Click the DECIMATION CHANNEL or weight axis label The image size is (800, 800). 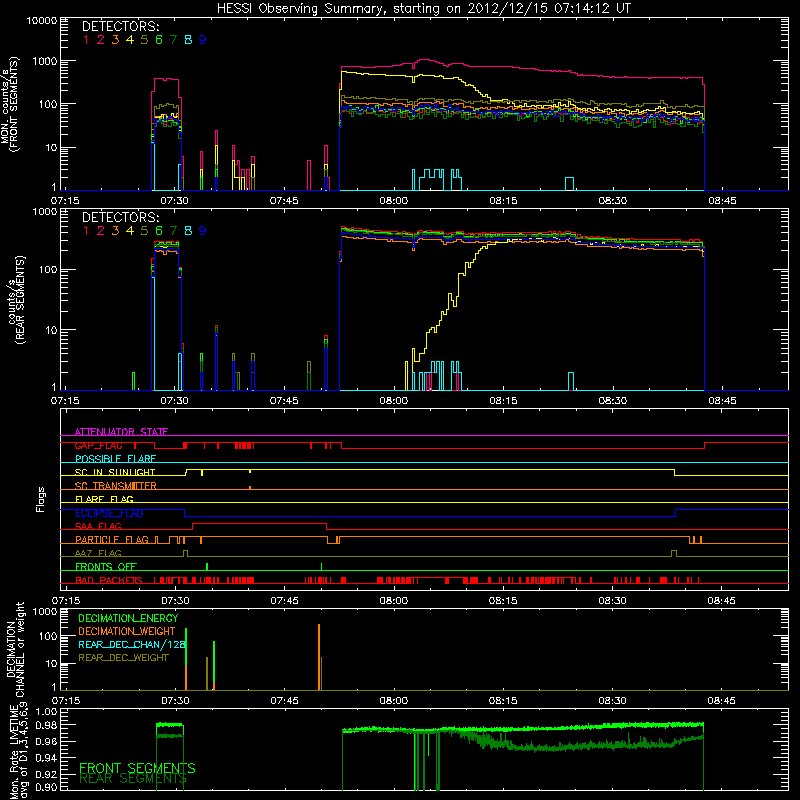point(15,649)
